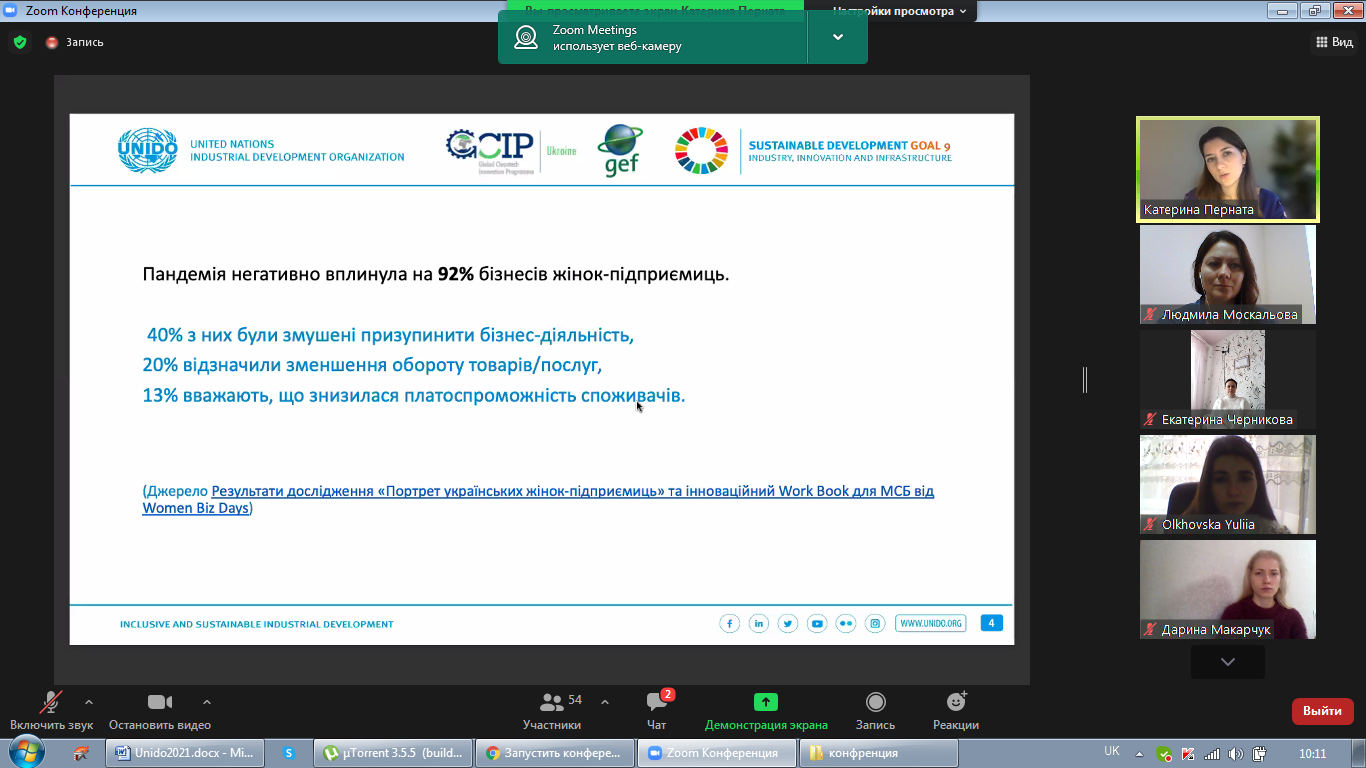Click the Record button icon

click(875, 702)
